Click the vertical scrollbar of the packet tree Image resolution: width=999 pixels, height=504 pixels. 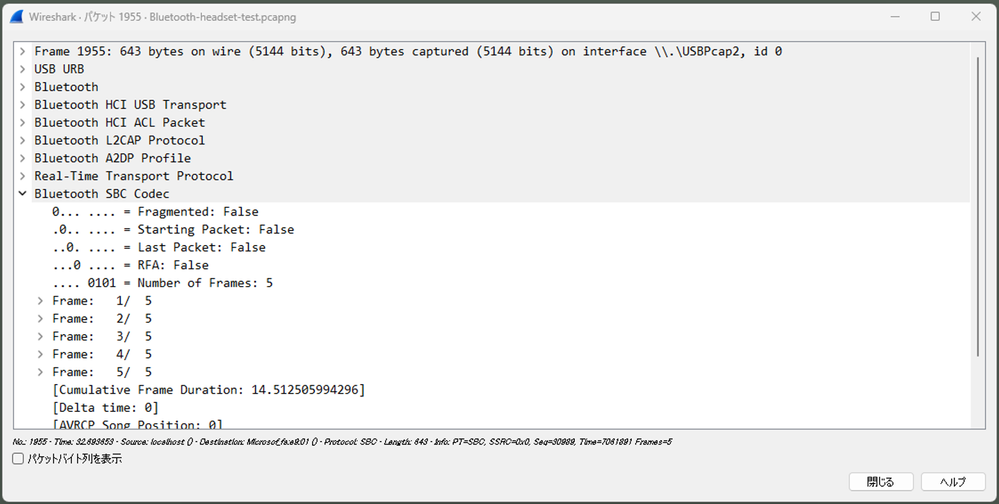click(978, 206)
